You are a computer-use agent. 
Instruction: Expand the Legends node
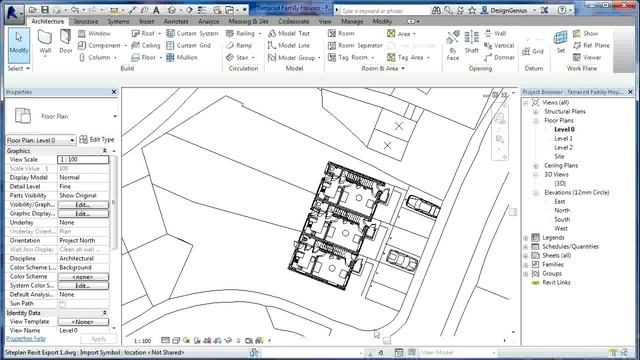(x=526, y=238)
